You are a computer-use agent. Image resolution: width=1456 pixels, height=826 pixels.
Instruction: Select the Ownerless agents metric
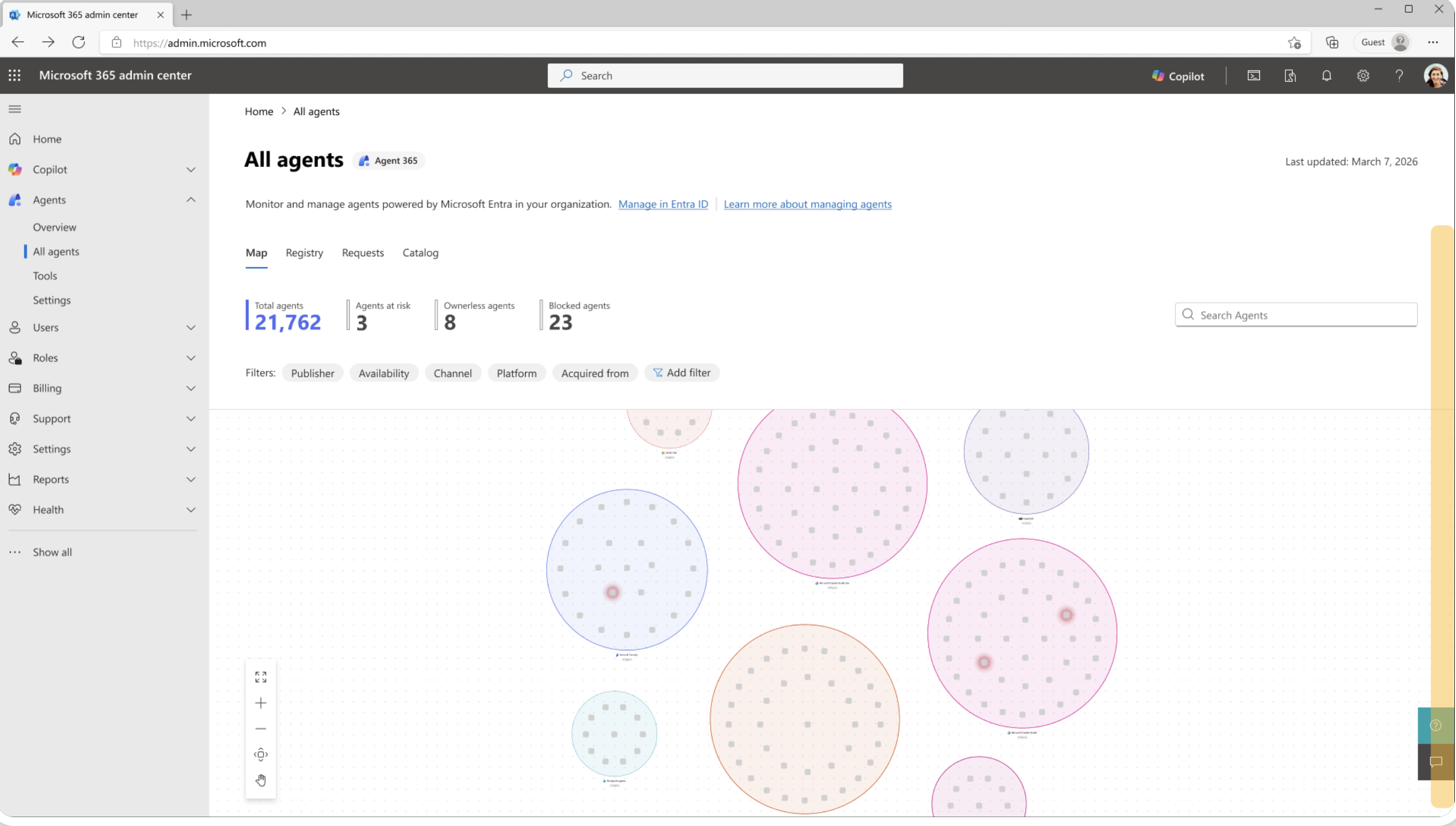coord(475,315)
